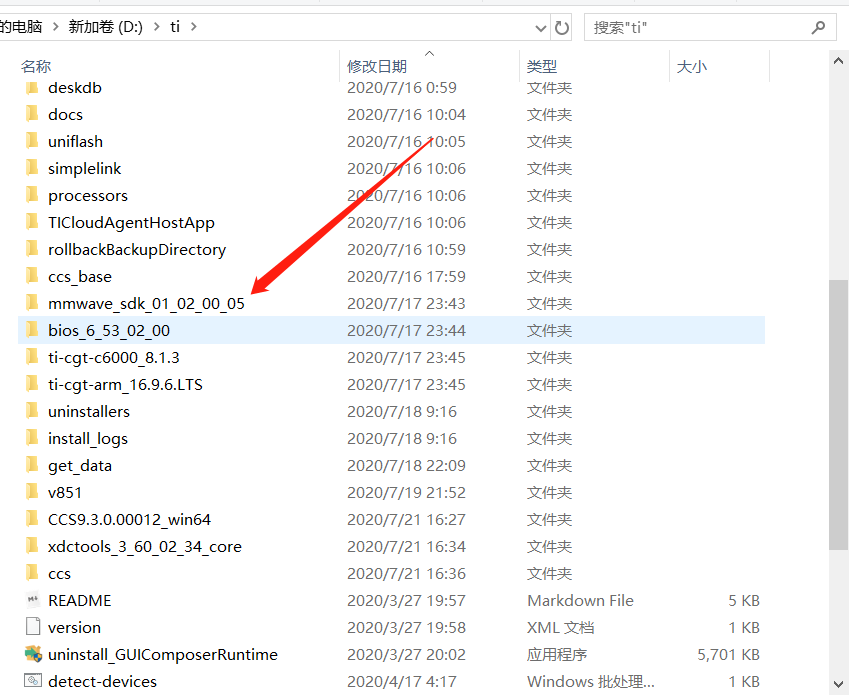Select the install_logs folder name
Screen dimensions: 849x695
tap(88, 439)
